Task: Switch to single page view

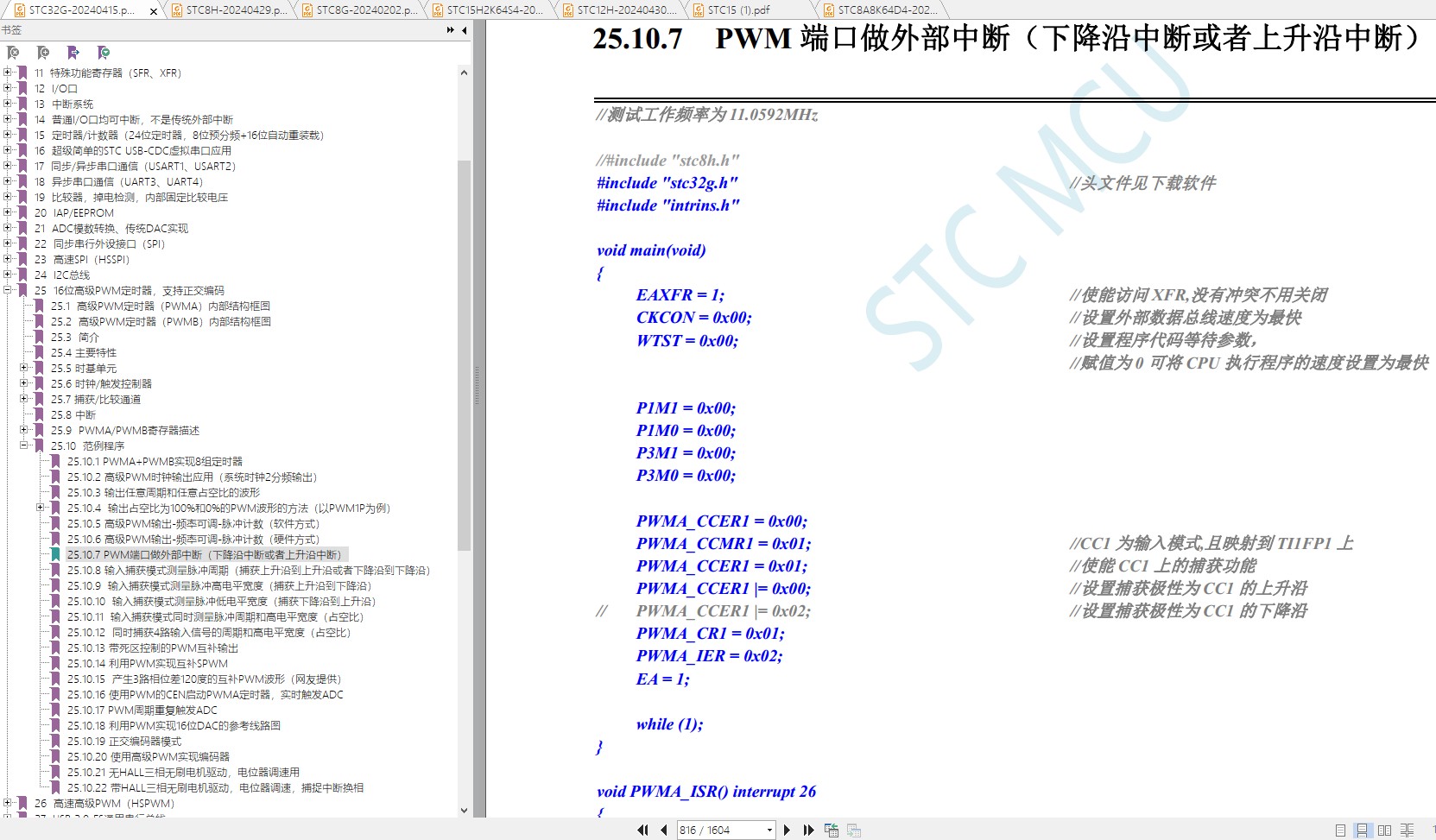Action: point(1340,830)
